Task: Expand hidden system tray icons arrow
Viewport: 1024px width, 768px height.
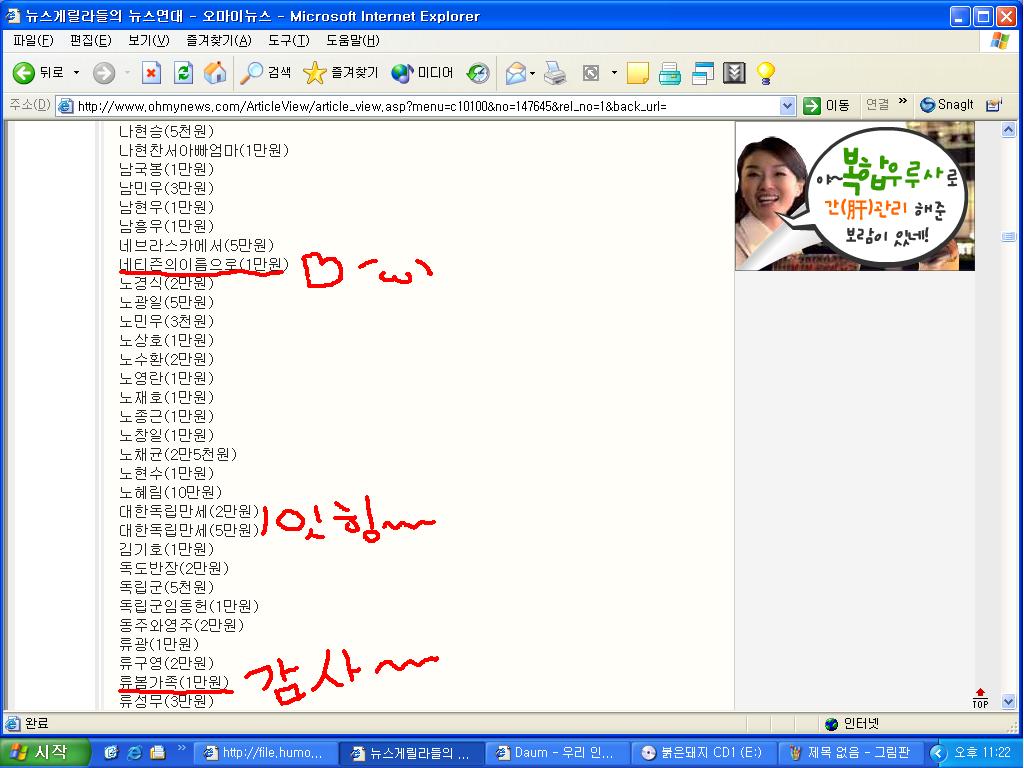Action: [938, 753]
